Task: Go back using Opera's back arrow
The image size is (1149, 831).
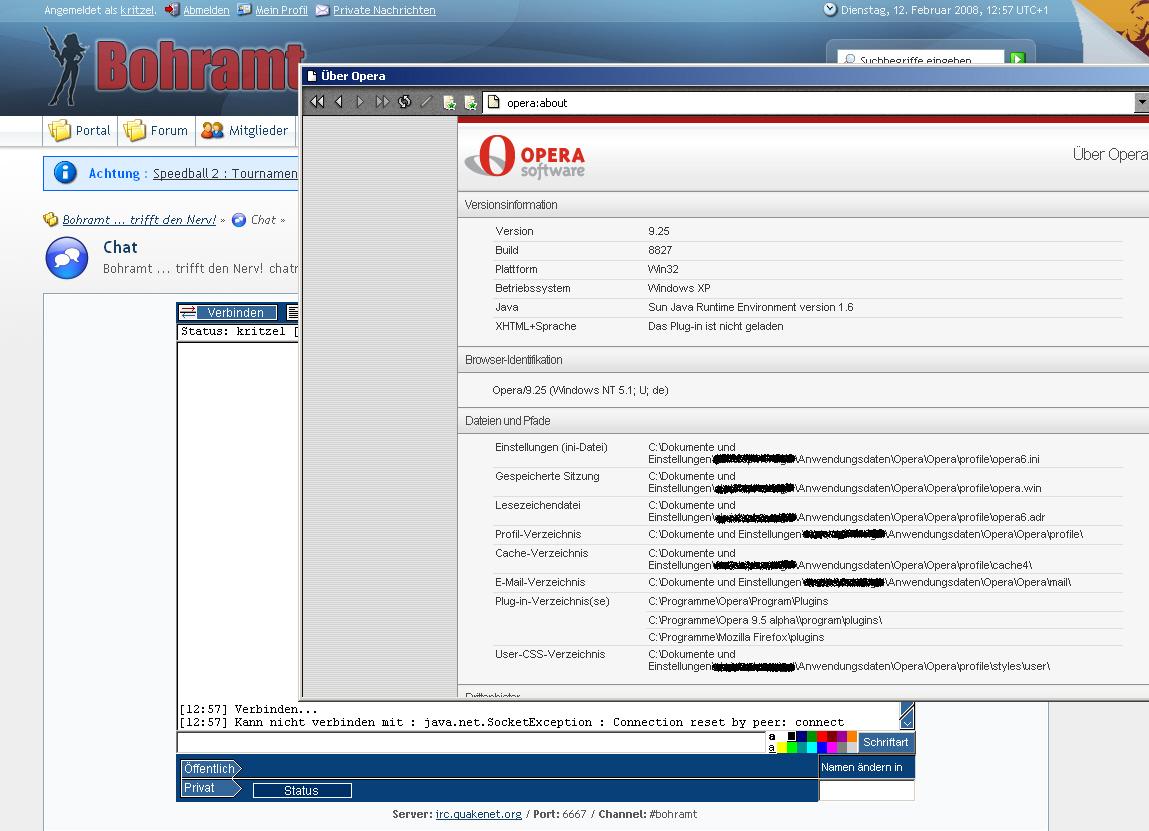Action: point(339,102)
